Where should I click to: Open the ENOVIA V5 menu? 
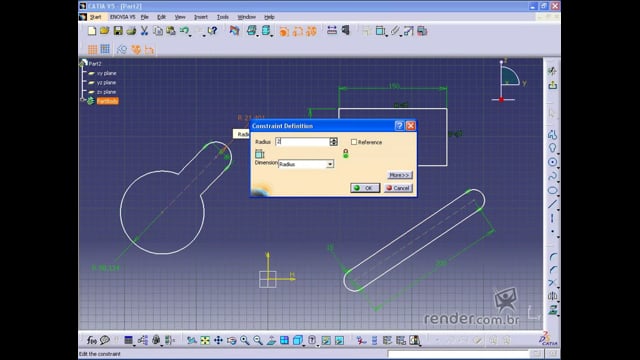tap(122, 17)
